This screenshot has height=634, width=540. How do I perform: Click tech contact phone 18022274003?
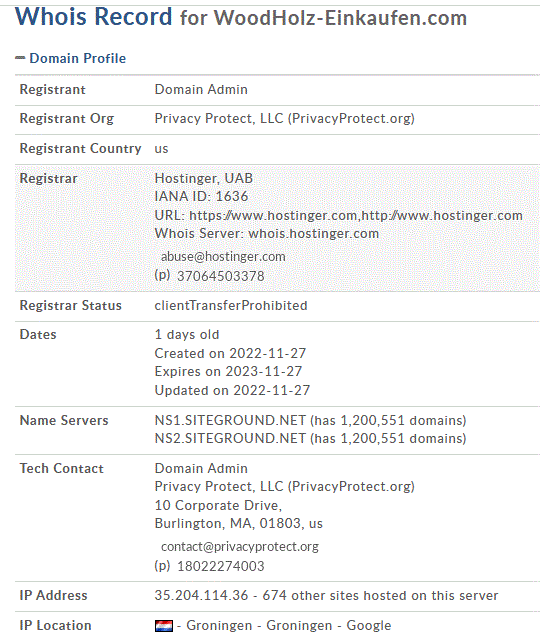tap(221, 566)
